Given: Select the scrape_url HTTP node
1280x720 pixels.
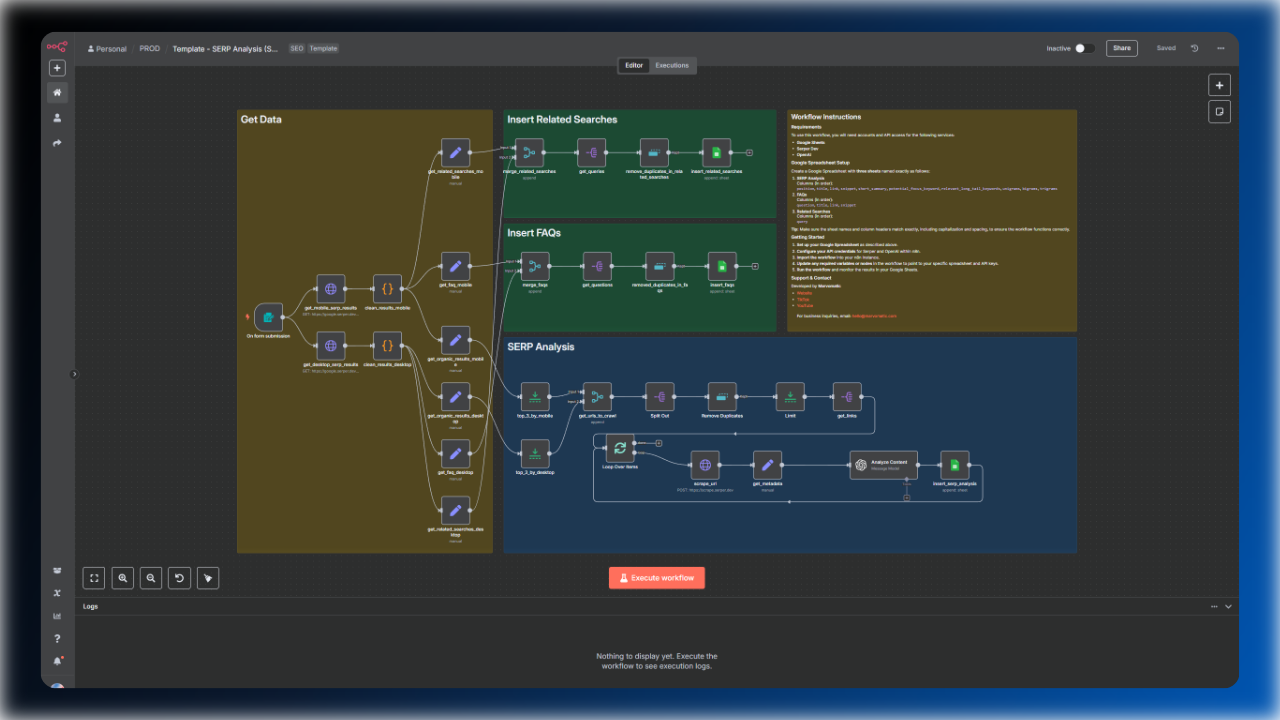Looking at the screenshot, I should [705, 465].
